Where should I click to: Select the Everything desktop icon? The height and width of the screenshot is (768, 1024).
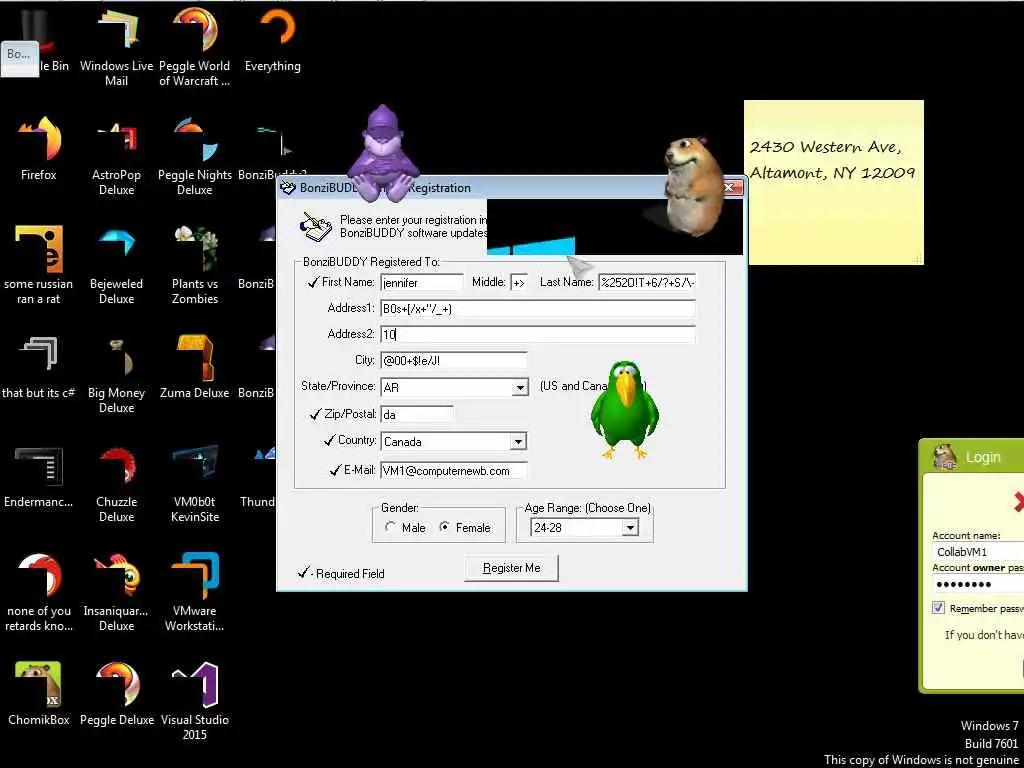pos(273,40)
